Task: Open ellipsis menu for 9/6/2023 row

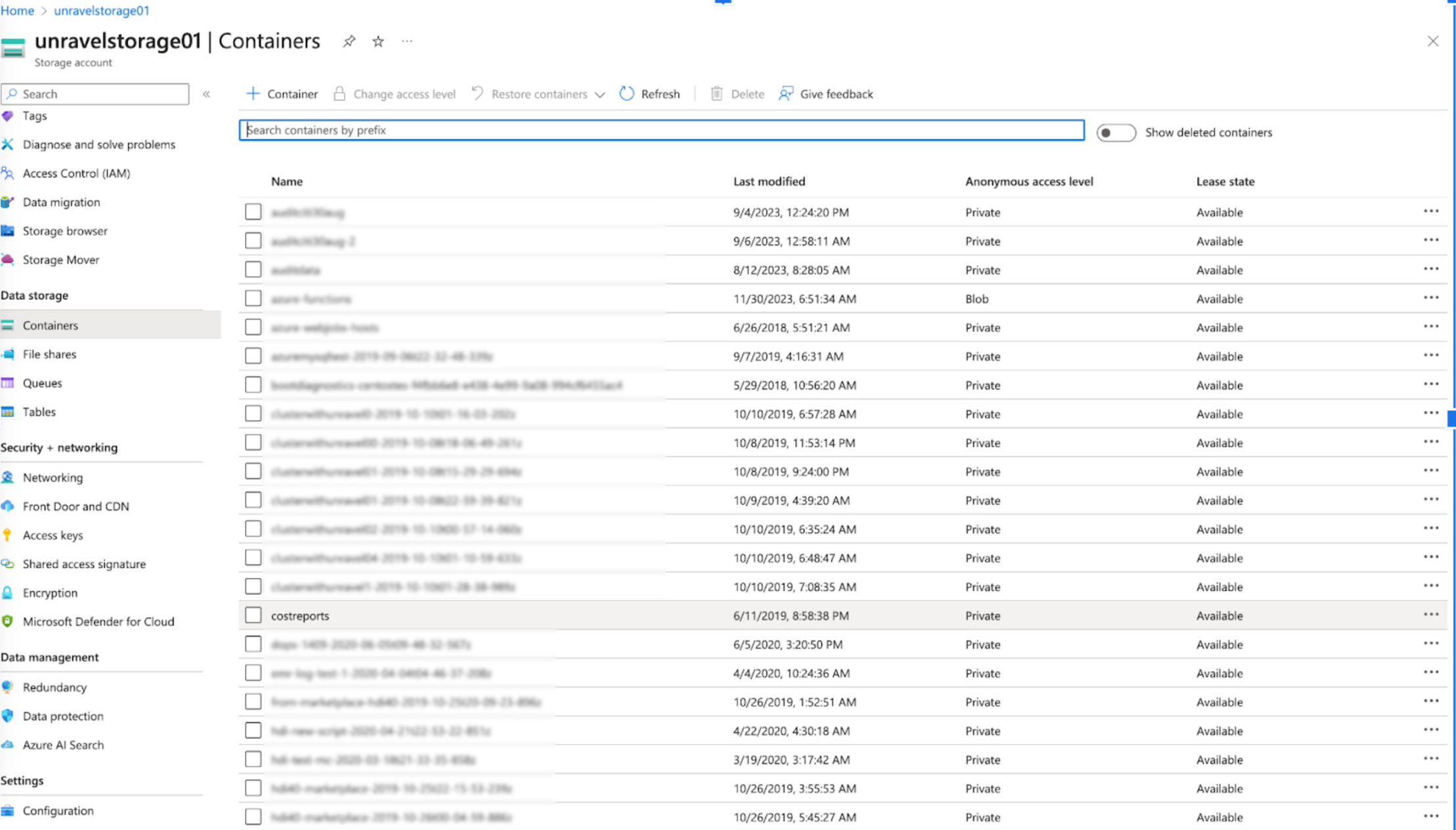Action: coord(1431,240)
